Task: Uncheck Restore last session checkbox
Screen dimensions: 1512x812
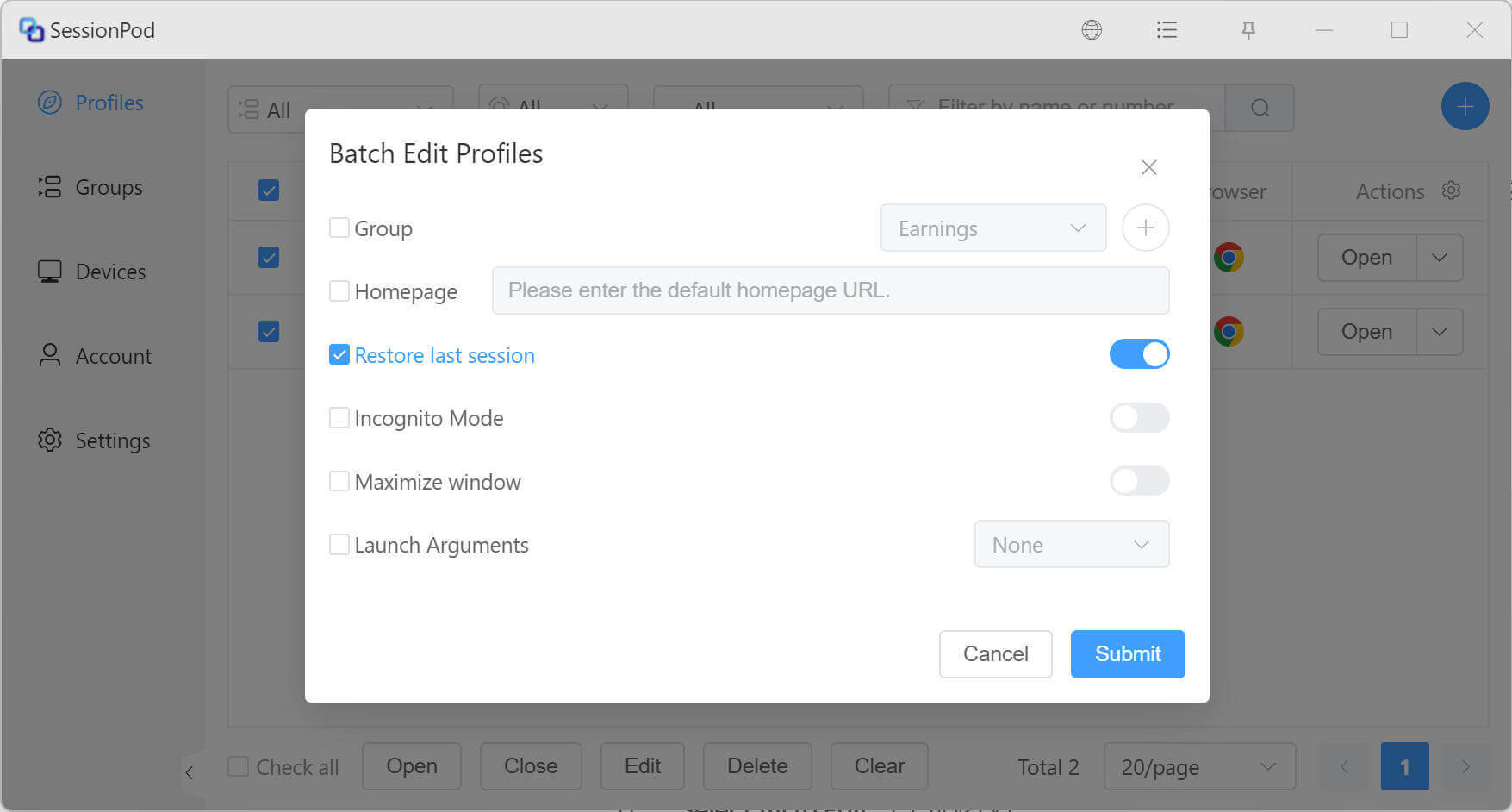Action: (x=339, y=354)
